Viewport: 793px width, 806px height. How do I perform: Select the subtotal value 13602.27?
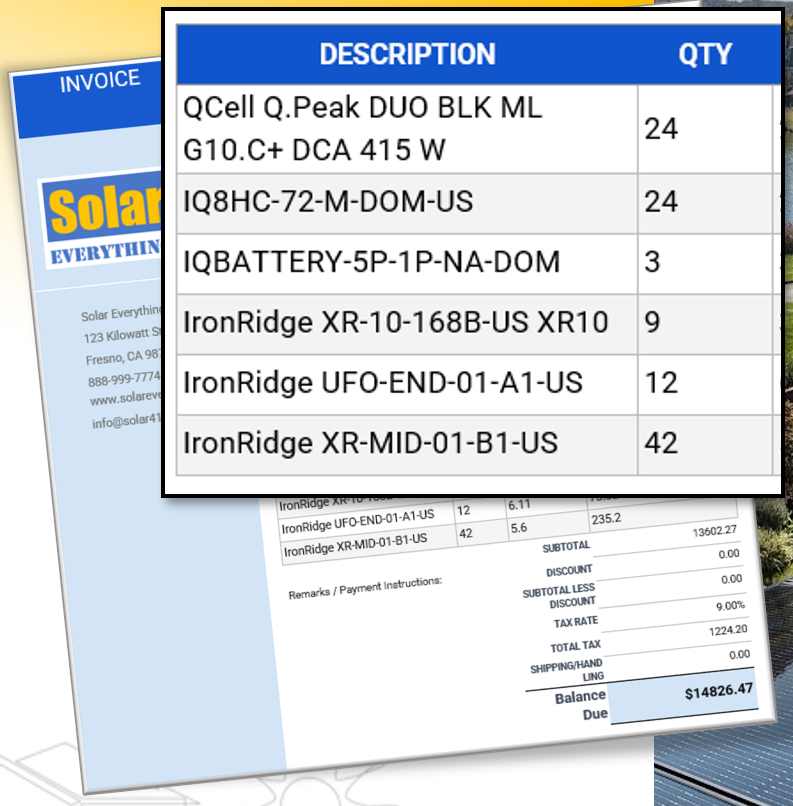pos(714,531)
